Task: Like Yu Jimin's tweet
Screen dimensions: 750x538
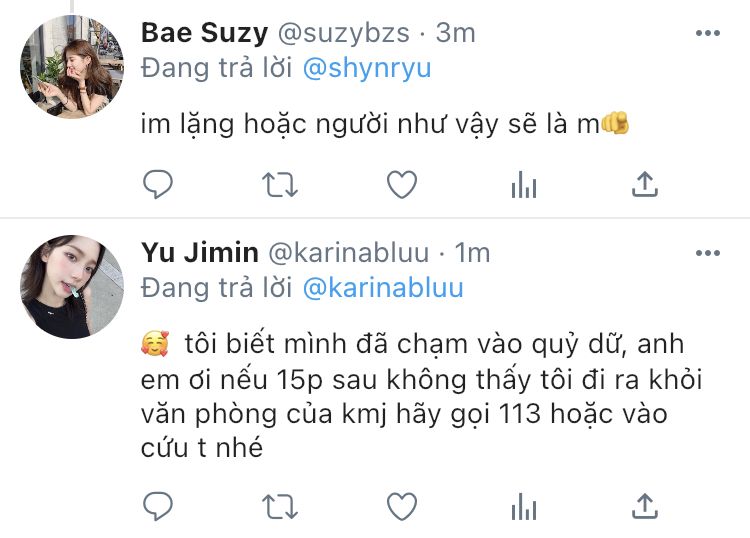Action: point(402,506)
